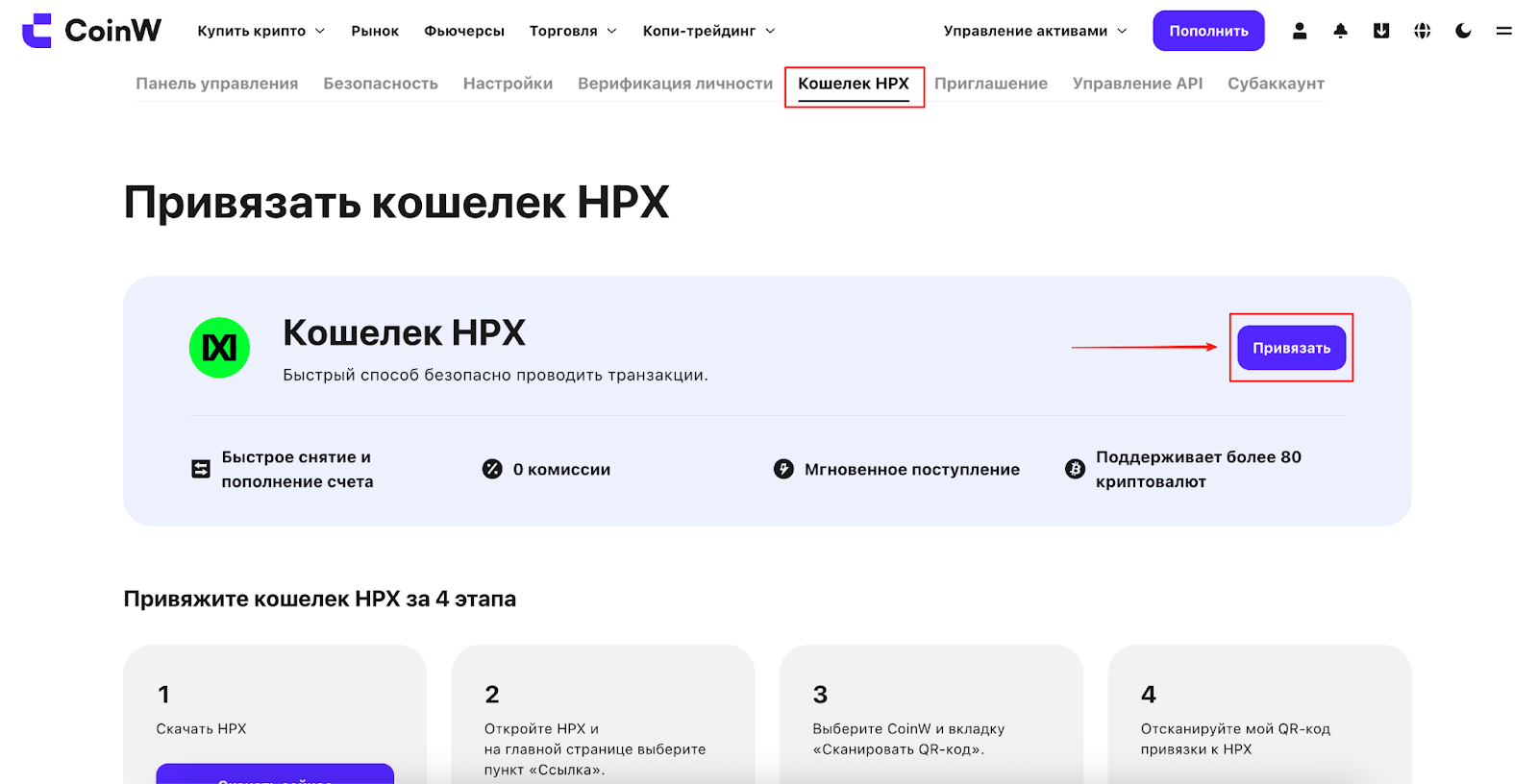Open the hamburger menu icon

(1504, 31)
